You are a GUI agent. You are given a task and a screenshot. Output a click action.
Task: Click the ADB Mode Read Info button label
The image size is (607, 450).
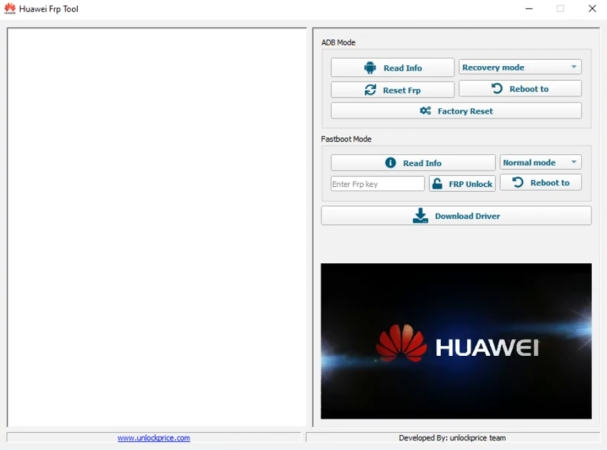click(403, 68)
